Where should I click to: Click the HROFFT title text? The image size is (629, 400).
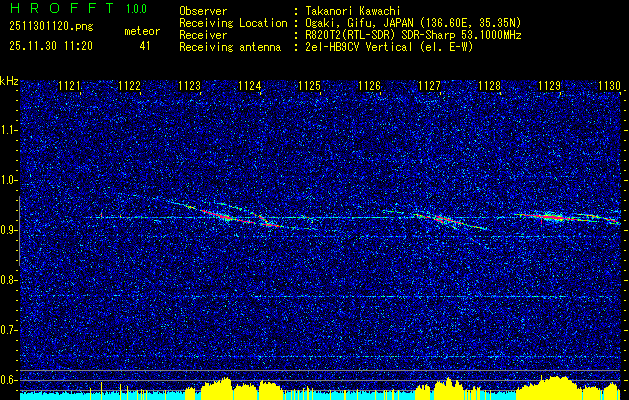click(x=62, y=8)
